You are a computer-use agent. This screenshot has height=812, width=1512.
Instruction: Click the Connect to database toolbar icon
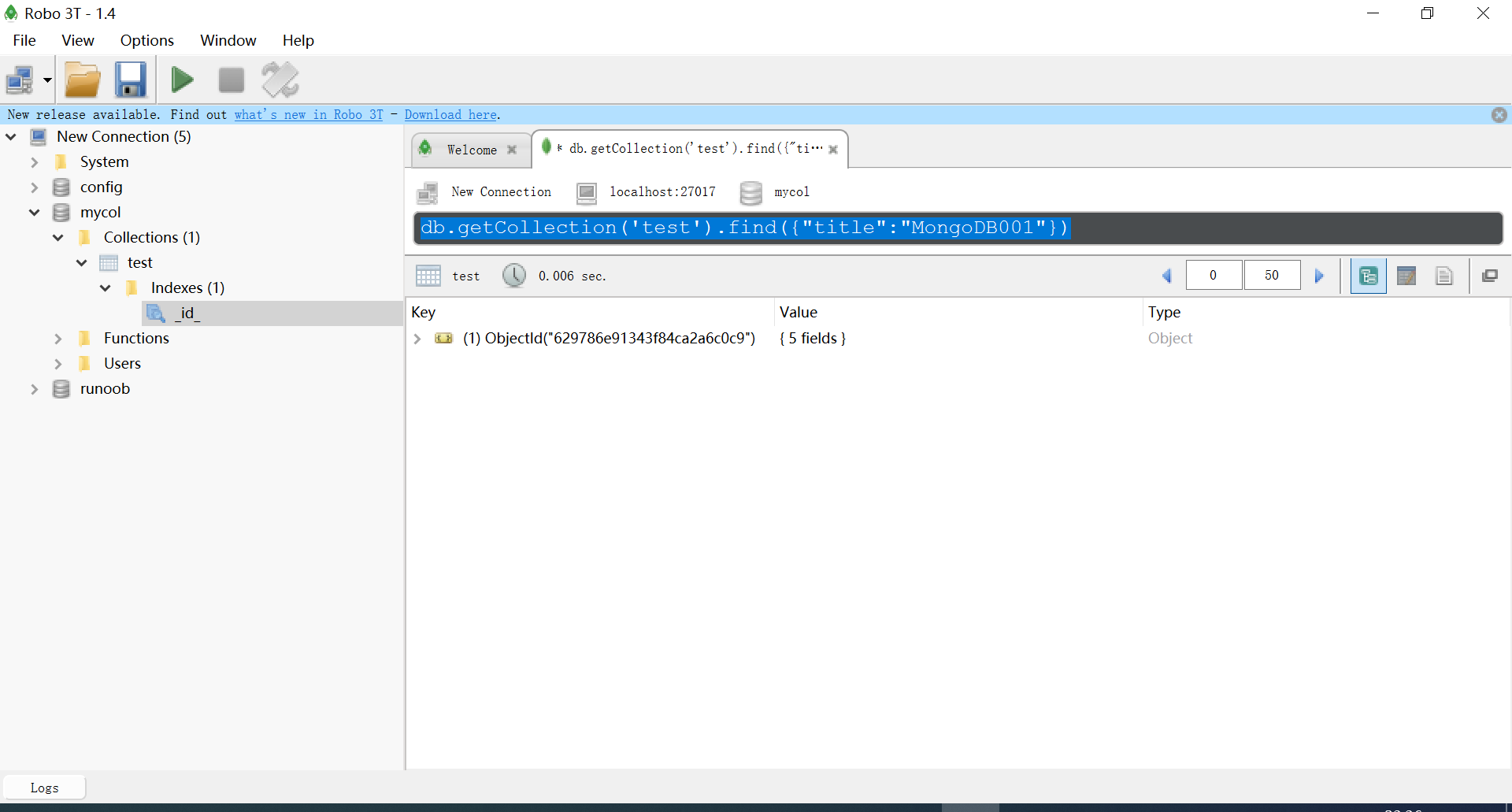click(x=20, y=80)
